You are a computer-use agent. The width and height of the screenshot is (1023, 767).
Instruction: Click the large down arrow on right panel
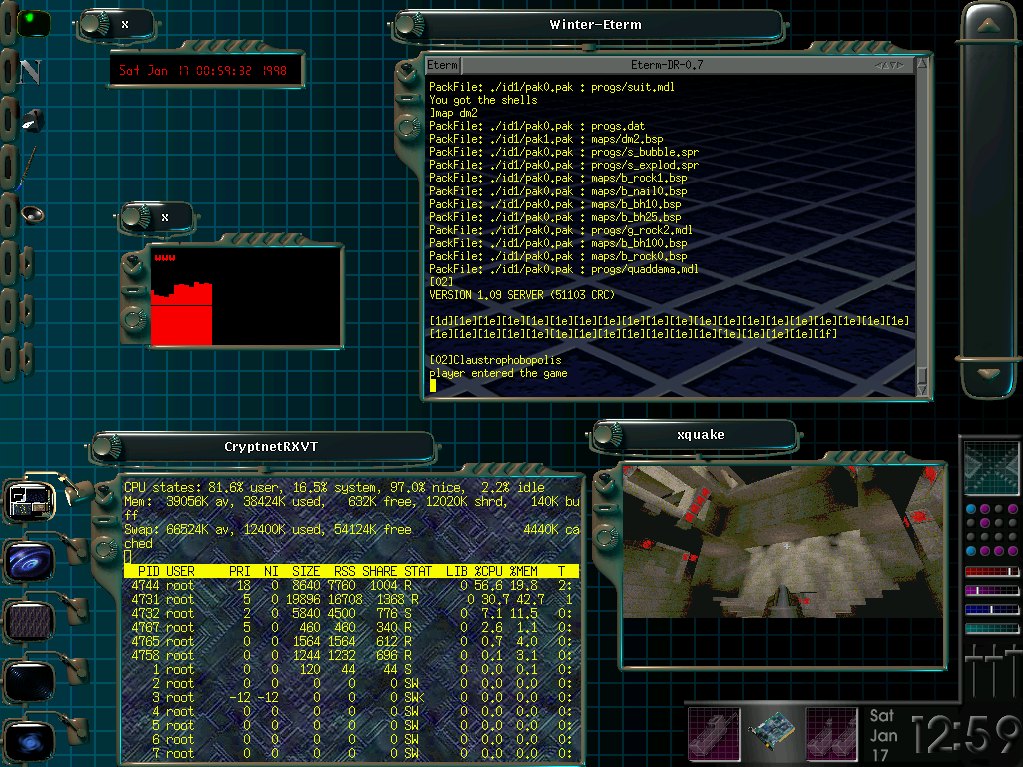[989, 373]
